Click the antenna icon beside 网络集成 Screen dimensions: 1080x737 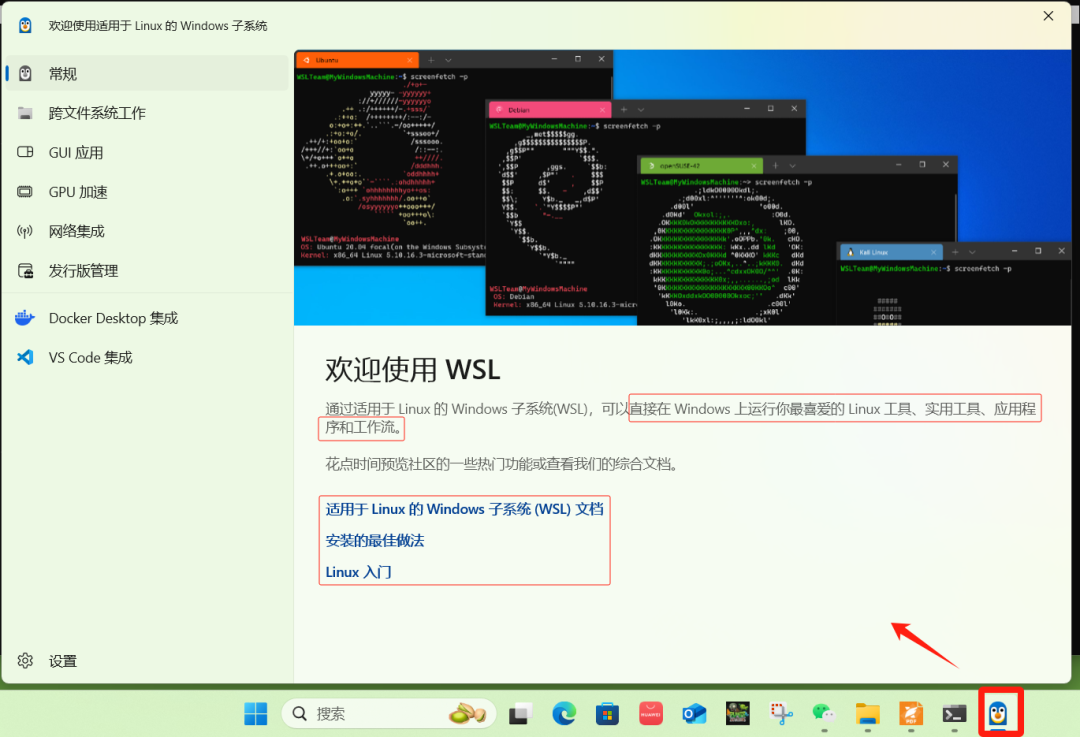point(25,231)
